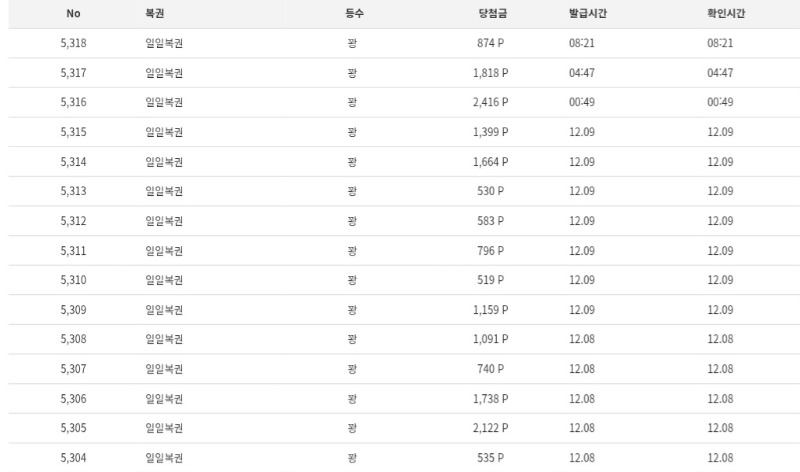This screenshot has width=800, height=472.
Task: Click the 874 P prize amount
Action: 491,43
